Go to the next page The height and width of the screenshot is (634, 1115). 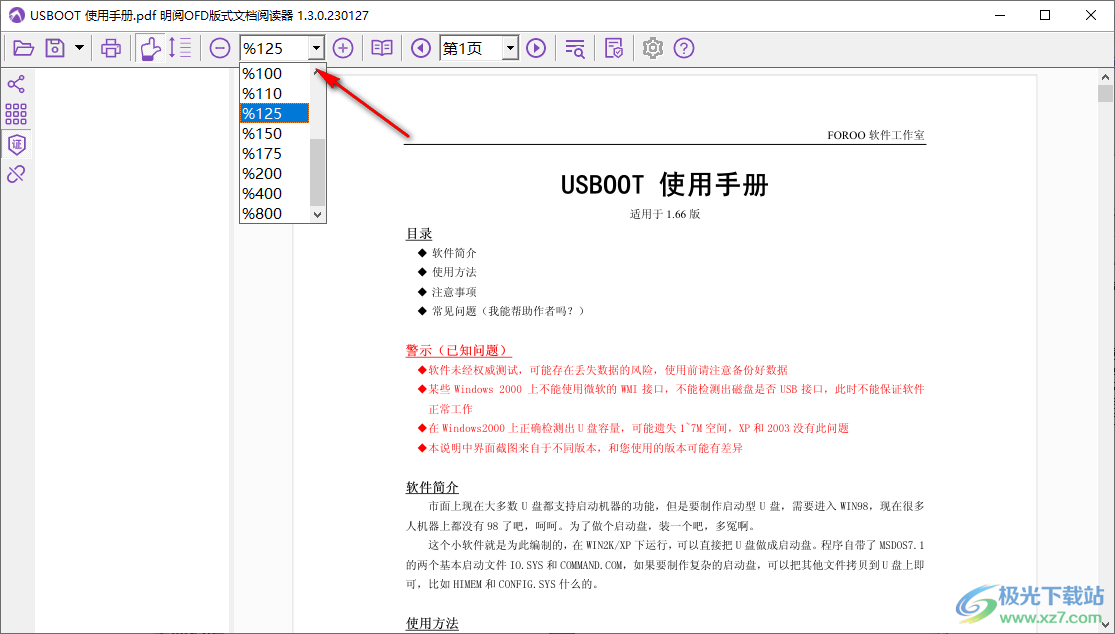(x=536, y=48)
